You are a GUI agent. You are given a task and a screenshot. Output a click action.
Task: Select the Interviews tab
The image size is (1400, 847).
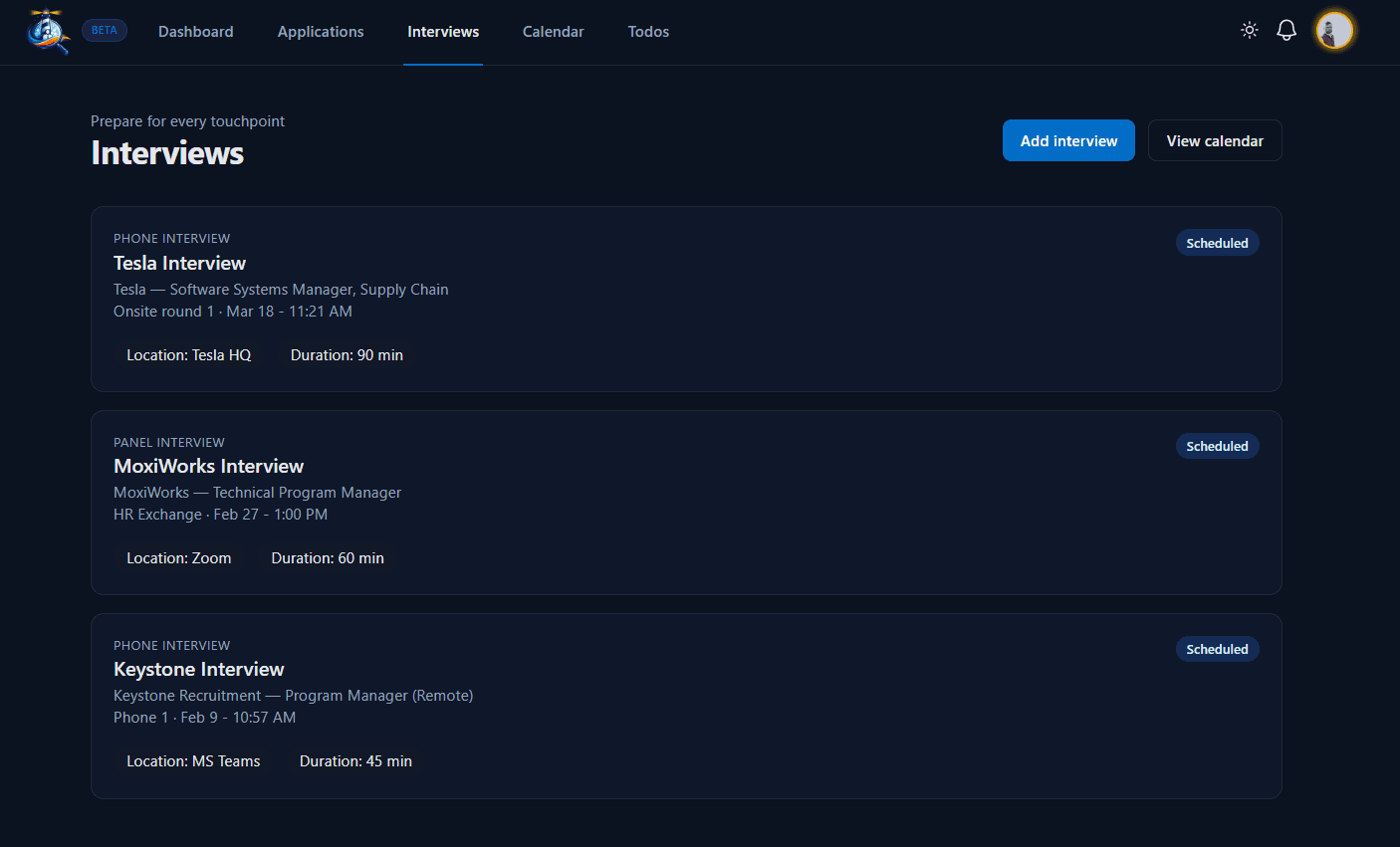coord(443,32)
